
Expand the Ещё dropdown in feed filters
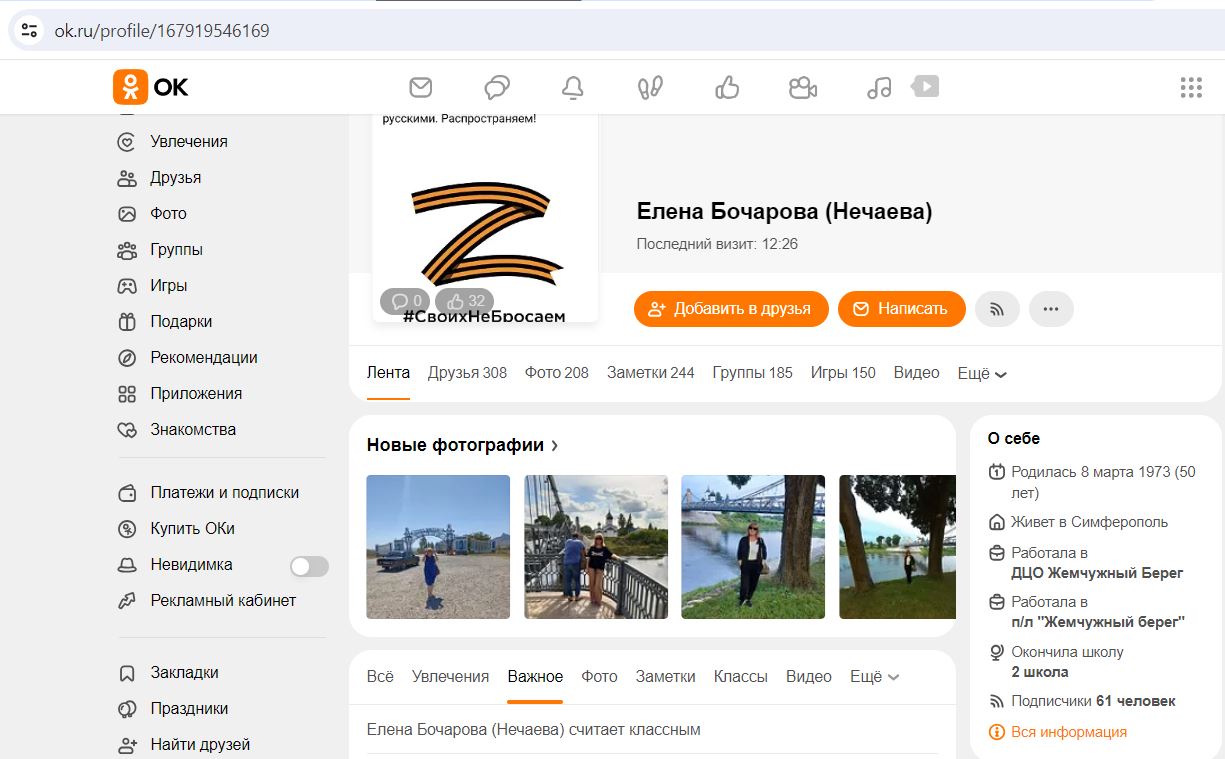pos(874,676)
